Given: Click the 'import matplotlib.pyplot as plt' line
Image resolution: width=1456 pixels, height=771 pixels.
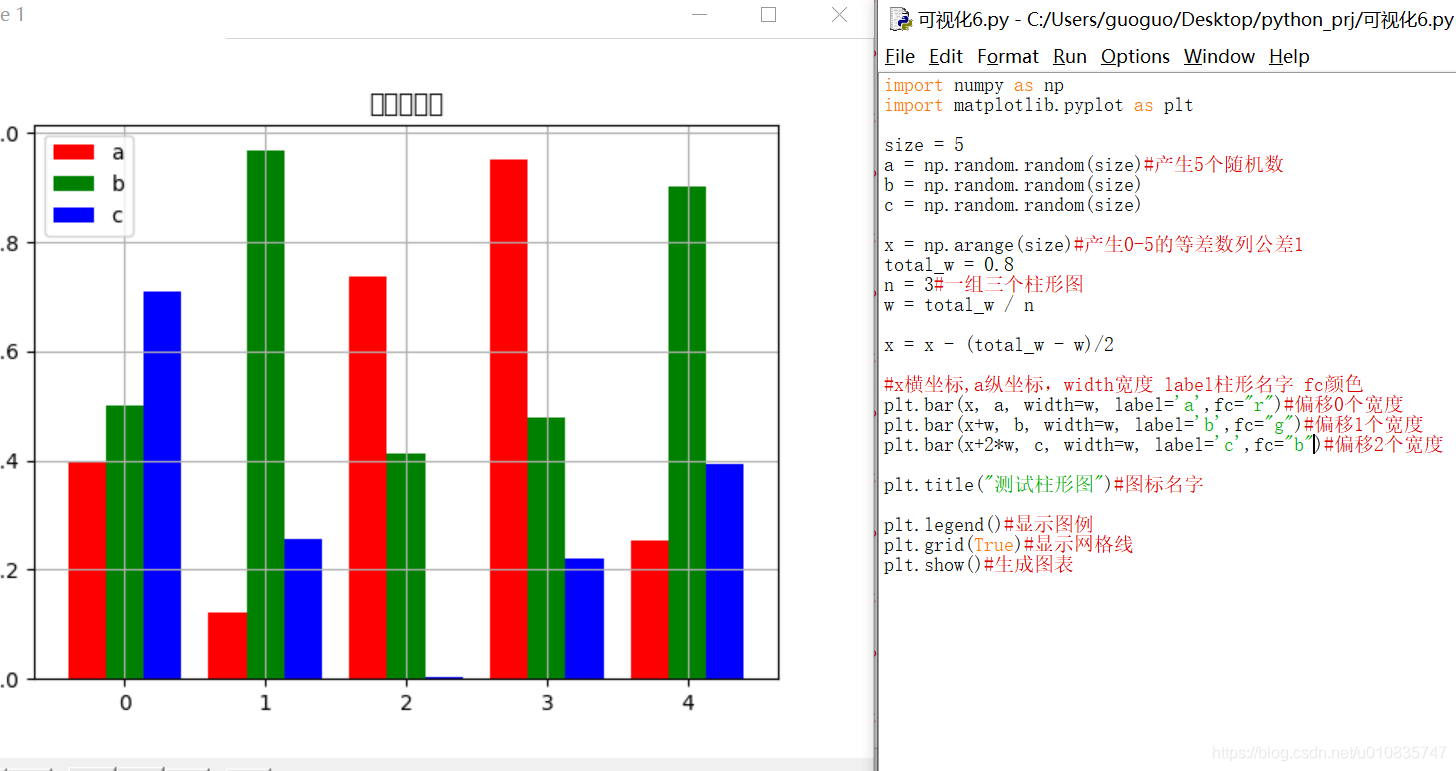Looking at the screenshot, I should point(1039,105).
